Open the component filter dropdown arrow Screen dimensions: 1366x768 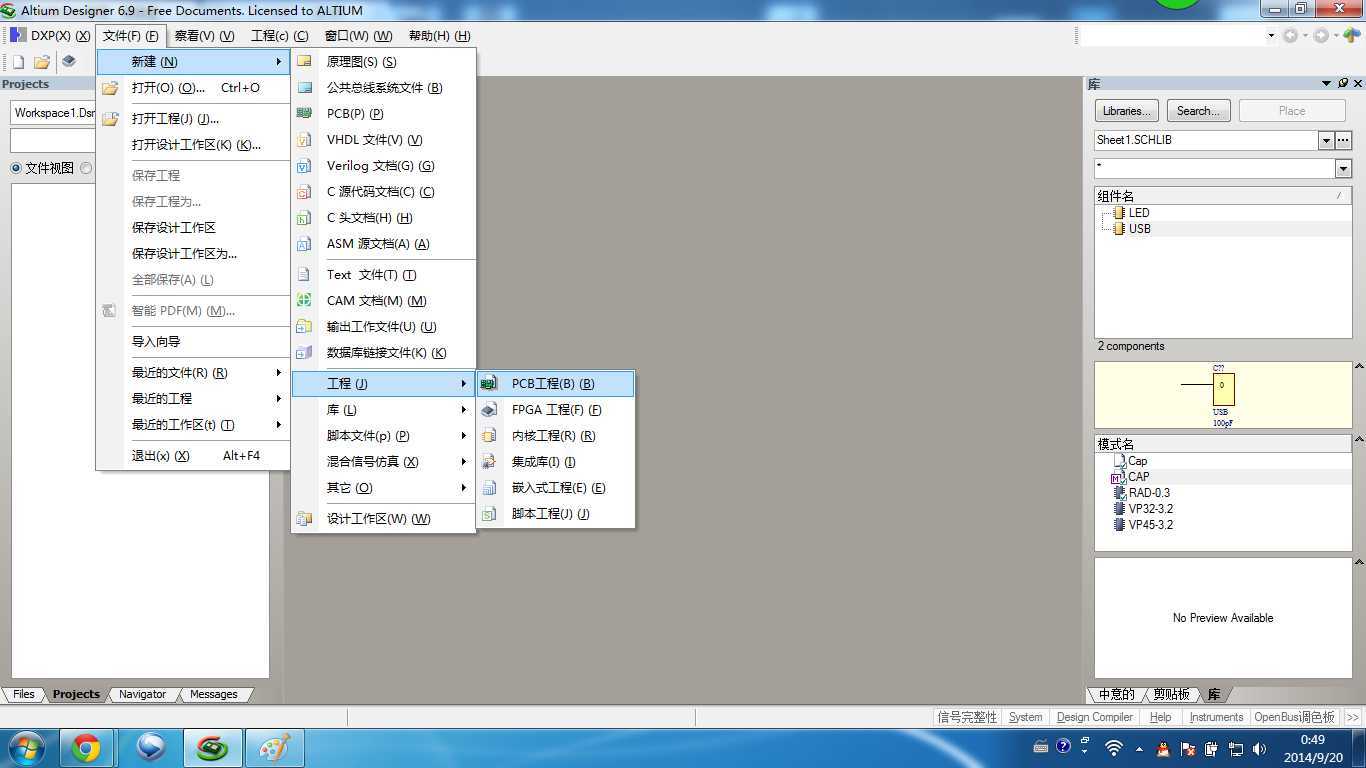click(1343, 168)
